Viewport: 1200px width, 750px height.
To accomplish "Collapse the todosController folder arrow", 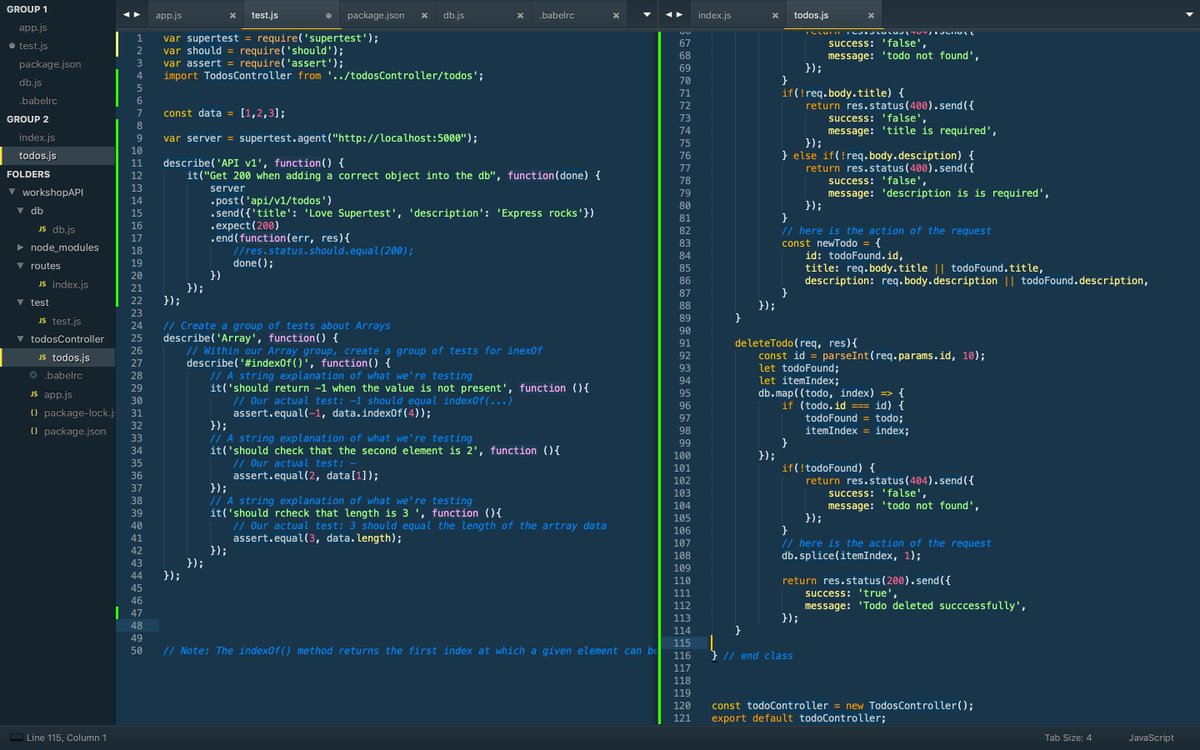I will coord(20,339).
